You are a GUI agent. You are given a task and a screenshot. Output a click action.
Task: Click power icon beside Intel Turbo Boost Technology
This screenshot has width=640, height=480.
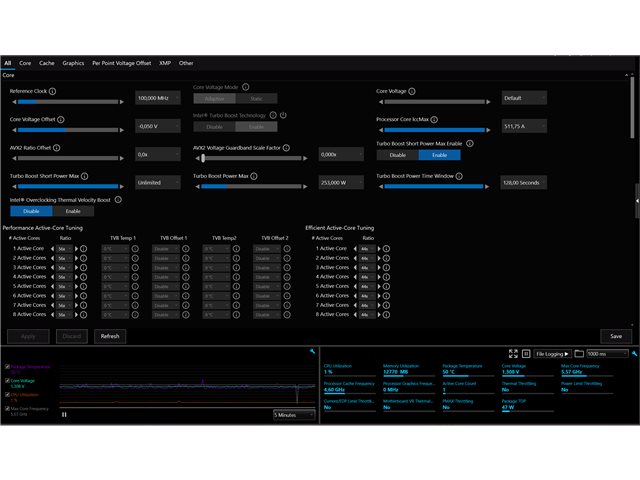[x=283, y=115]
